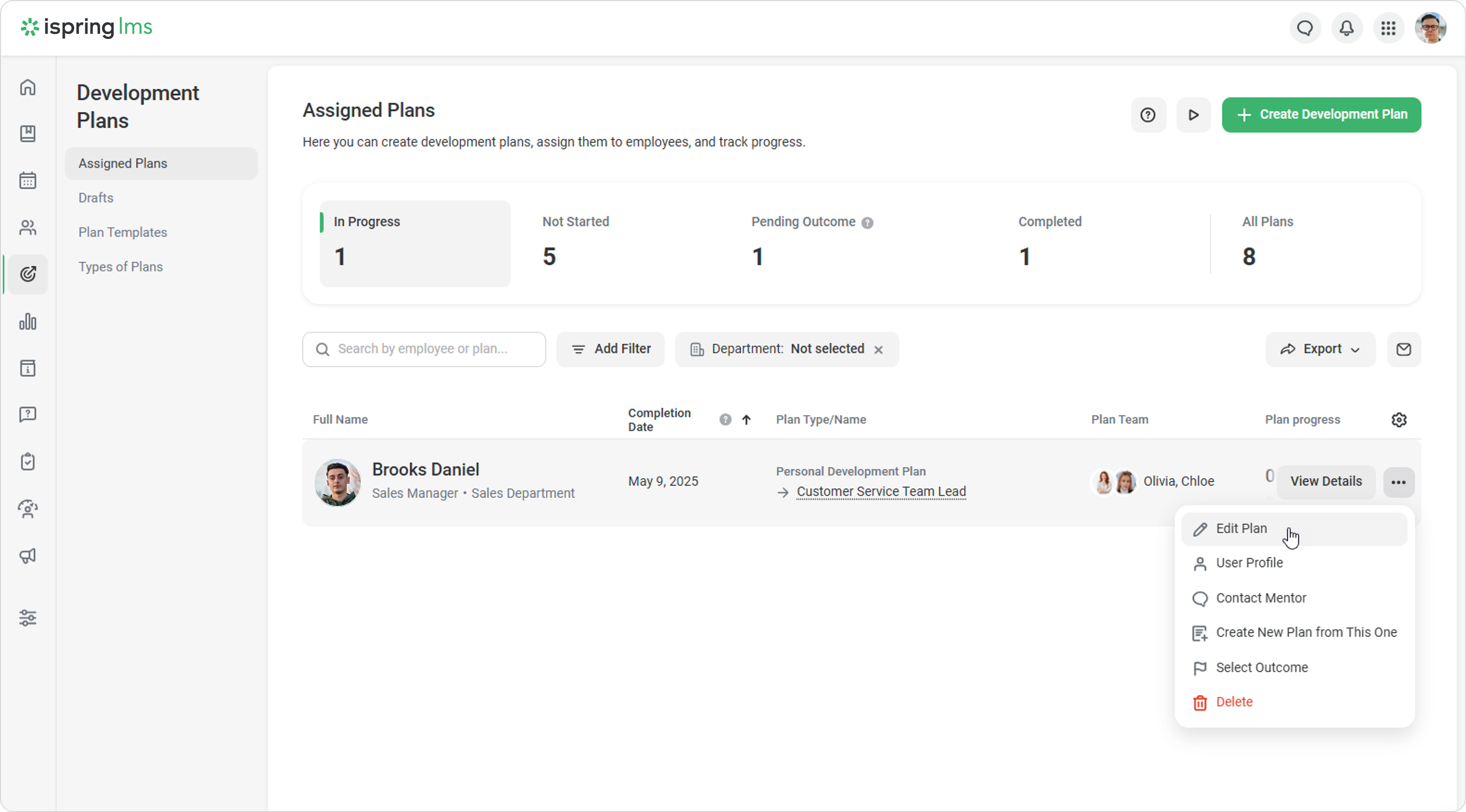Select Edit Plan from context menu
This screenshot has width=1466, height=812.
(x=1241, y=529)
